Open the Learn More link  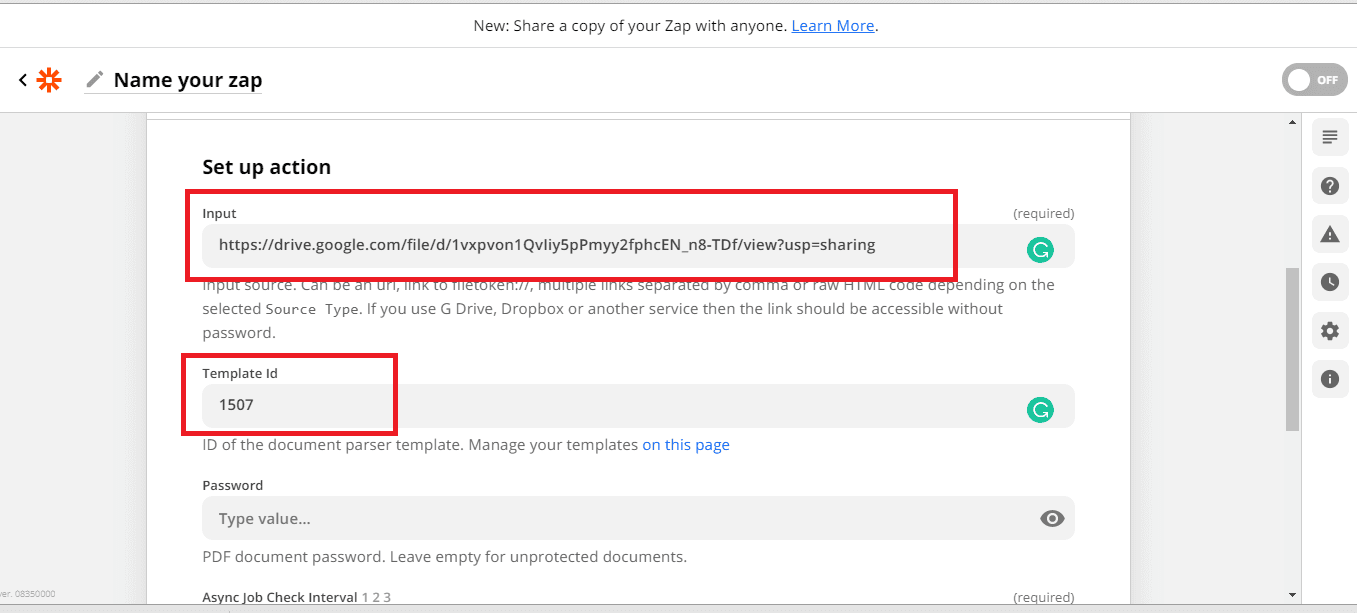(832, 25)
